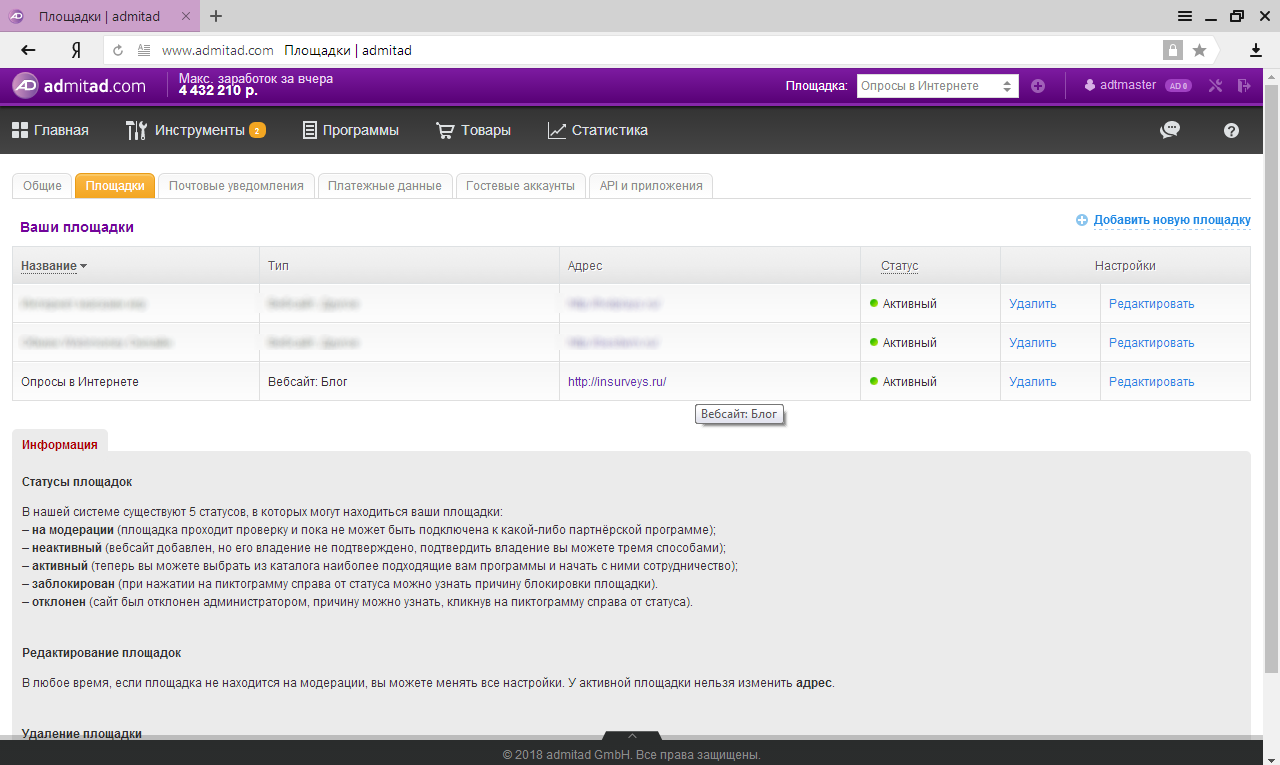The image size is (1280, 765).
Task: Click the Yandex Я button
Action: [x=76, y=50]
